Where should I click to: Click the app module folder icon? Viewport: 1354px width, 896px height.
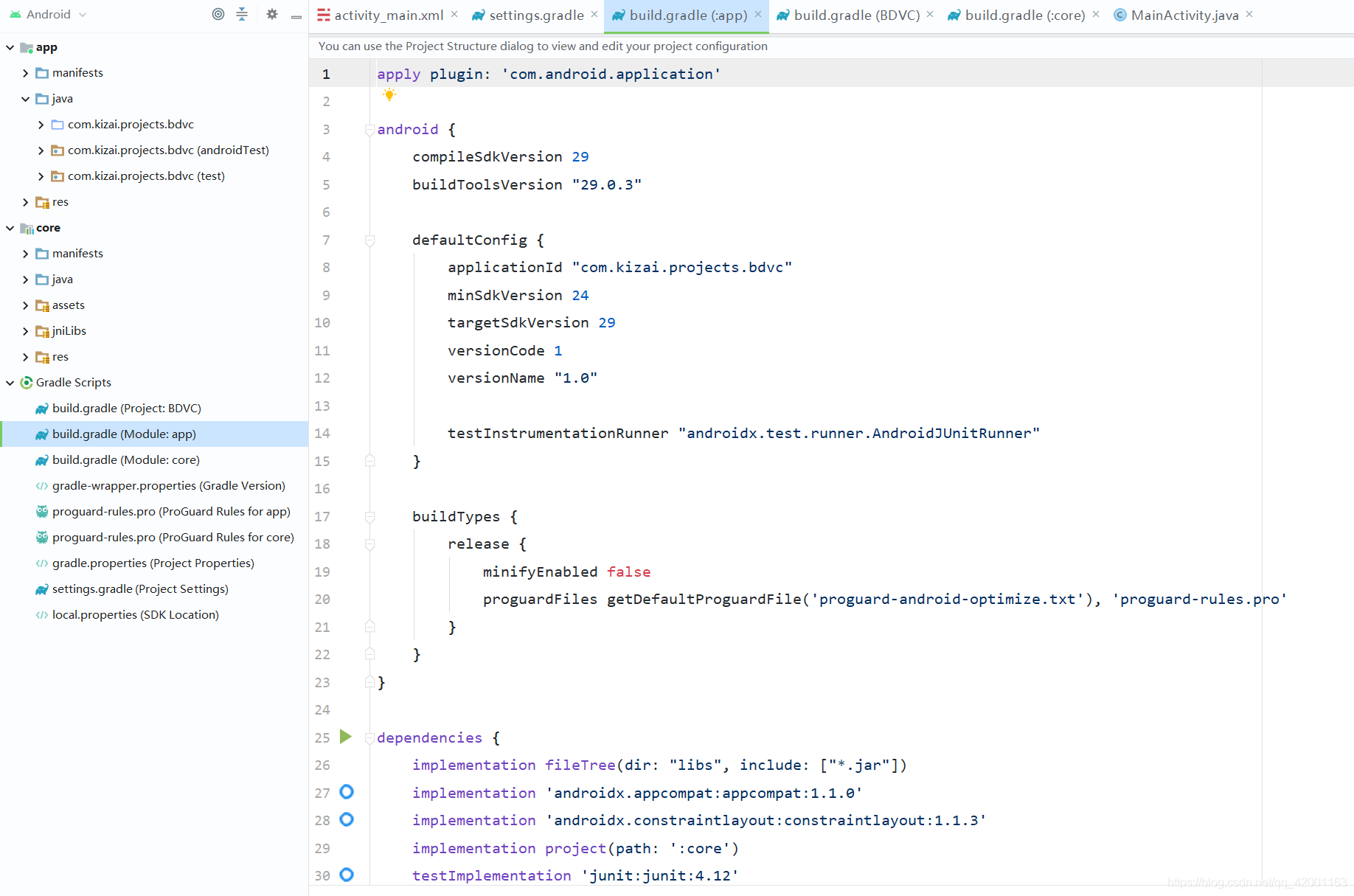tap(27, 47)
